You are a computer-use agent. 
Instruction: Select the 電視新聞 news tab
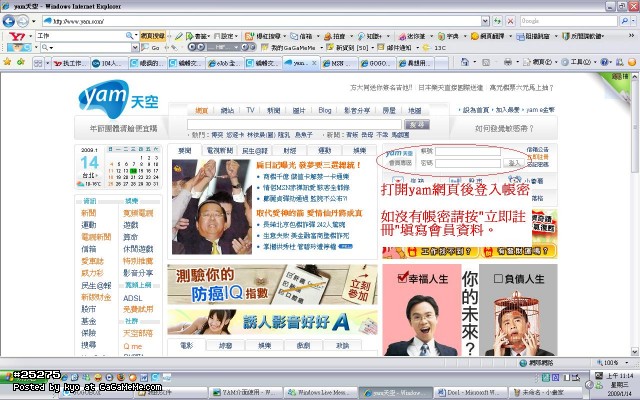pyautogui.click(x=220, y=151)
